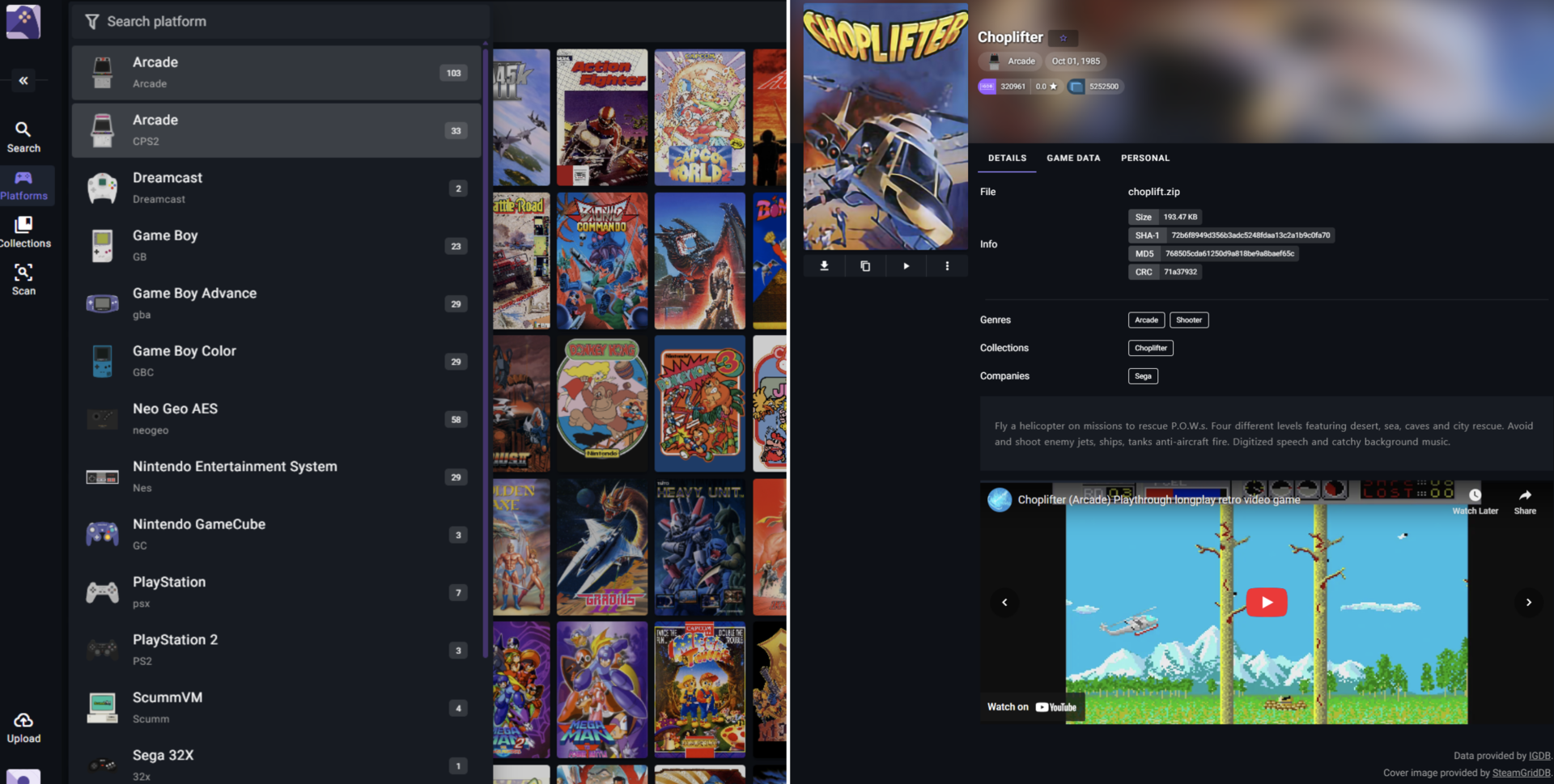The height and width of the screenshot is (784, 1554).
Task: Open the YouTube channel avatar on video
Action: coord(1000,500)
